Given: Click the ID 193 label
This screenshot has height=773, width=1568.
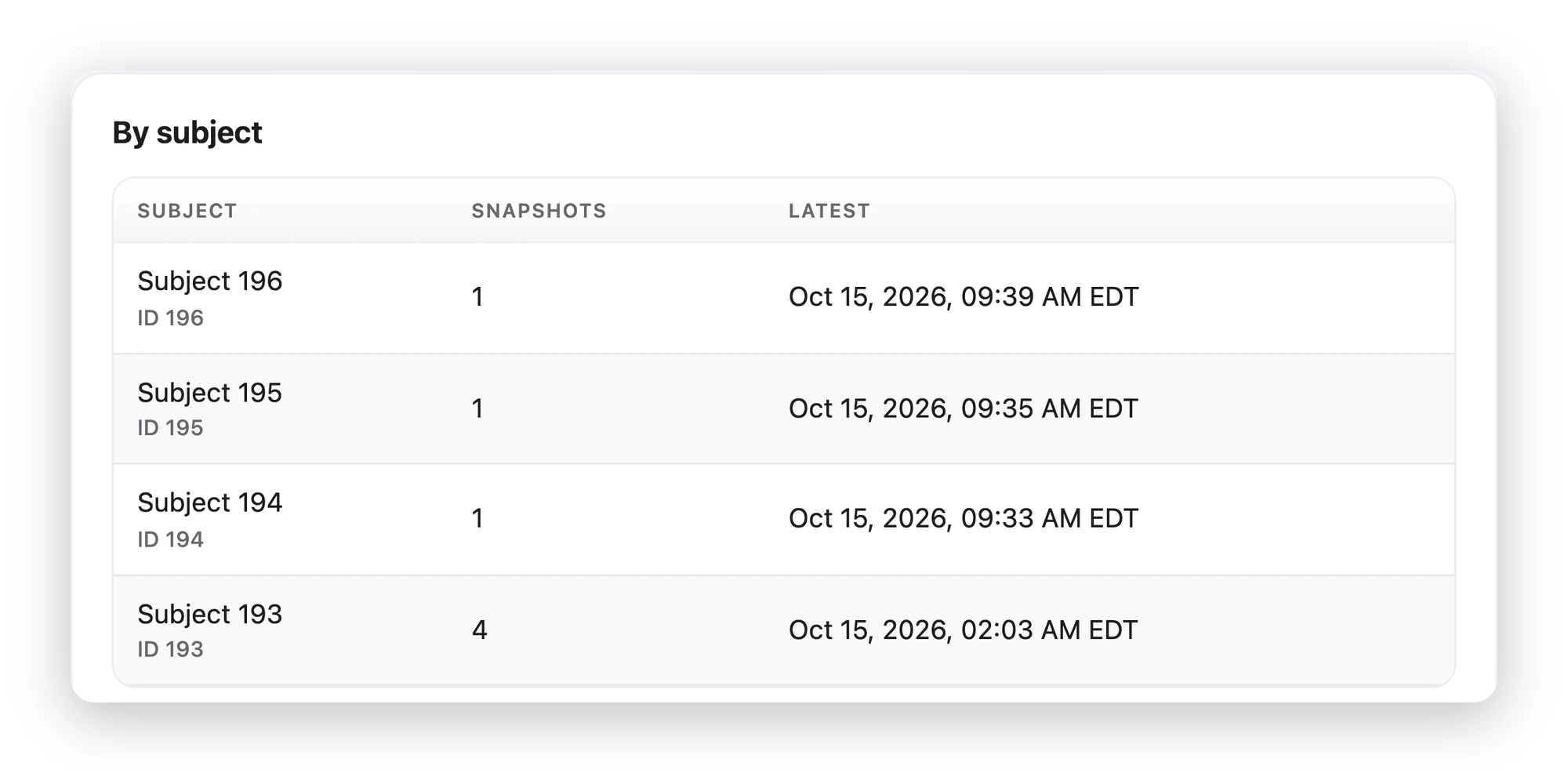Looking at the screenshot, I should tap(170, 649).
